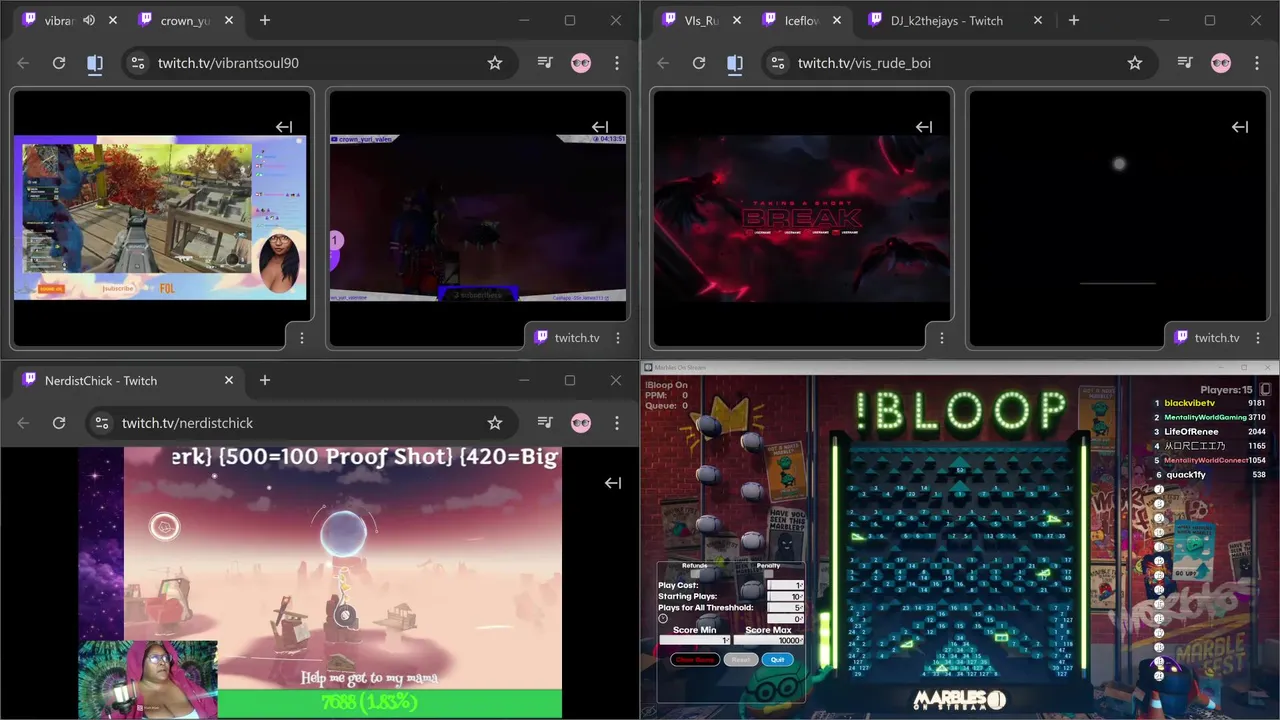Click the Play Cost value field
The width and height of the screenshot is (1280, 720).
tap(785, 585)
